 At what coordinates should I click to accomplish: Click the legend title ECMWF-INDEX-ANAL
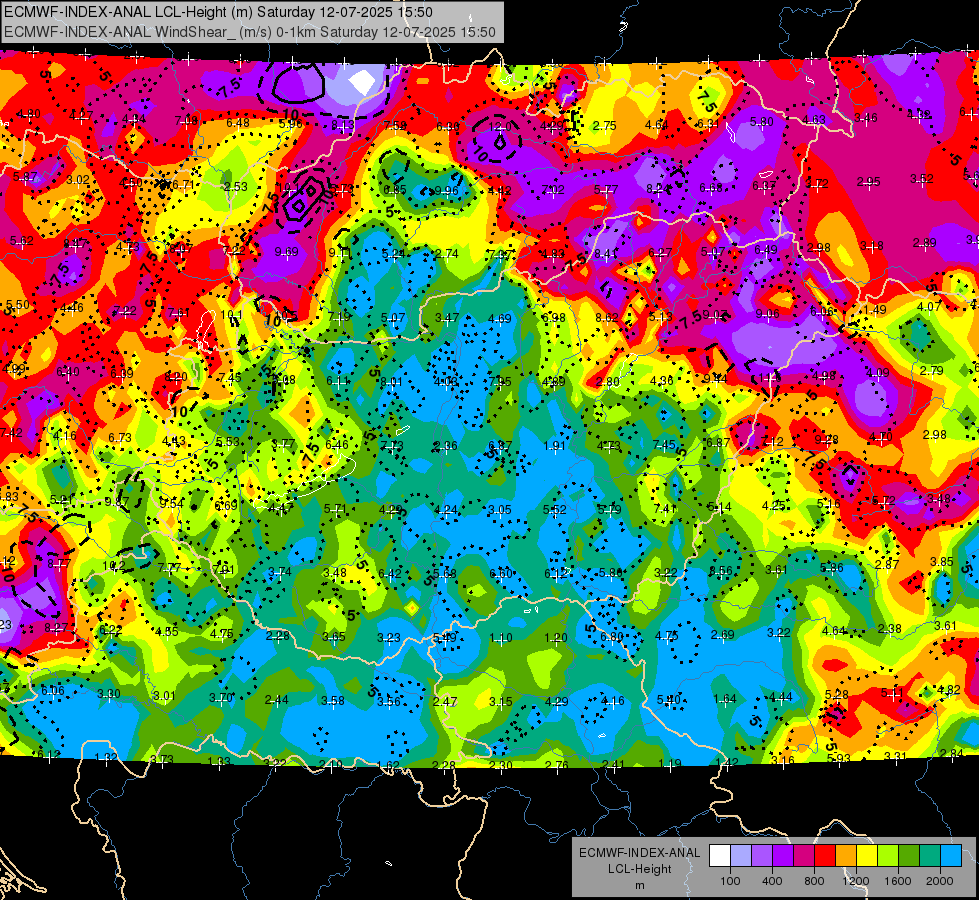pyautogui.click(x=639, y=853)
